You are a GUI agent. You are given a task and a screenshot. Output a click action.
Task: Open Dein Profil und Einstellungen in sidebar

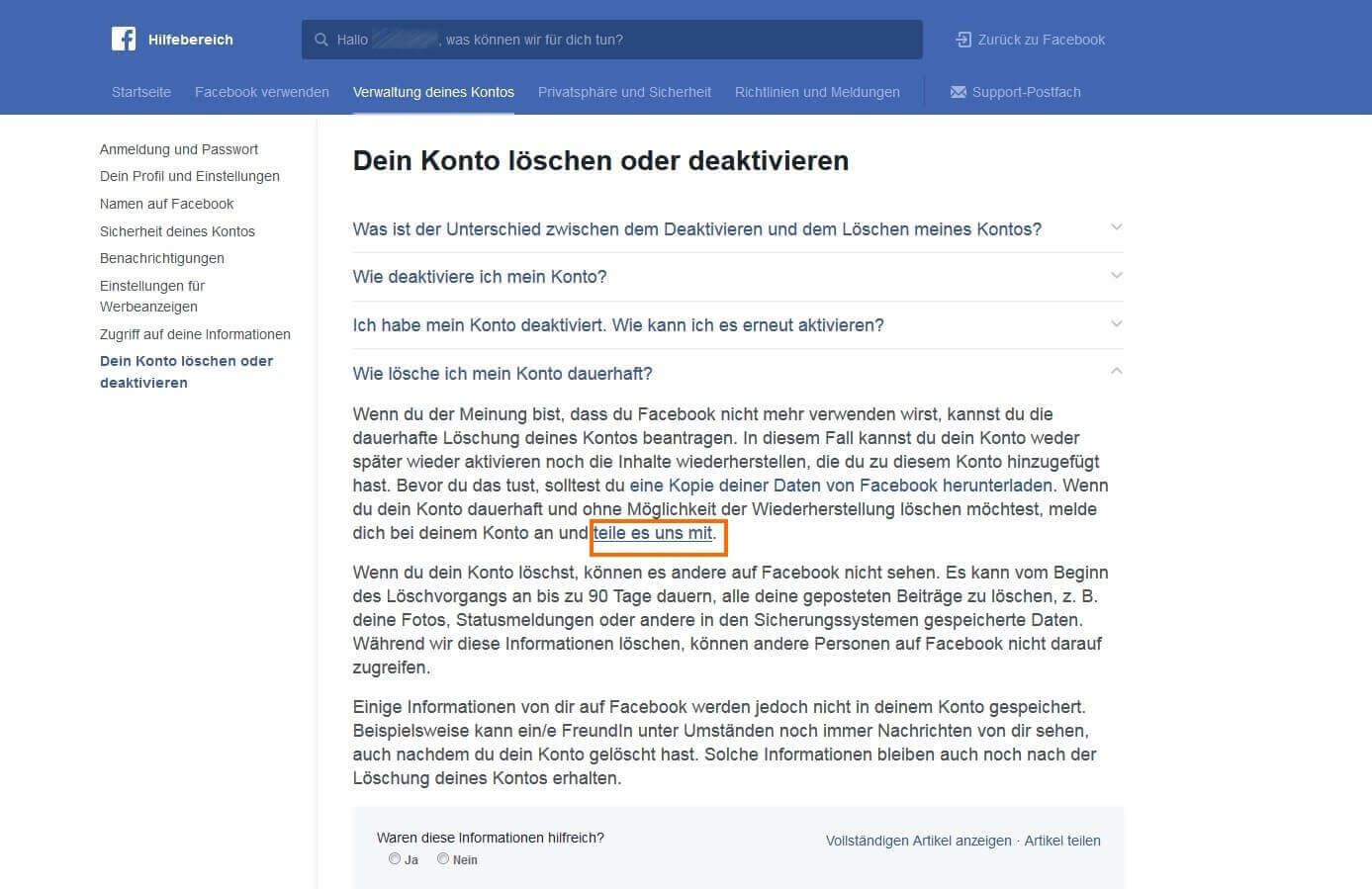(190, 176)
